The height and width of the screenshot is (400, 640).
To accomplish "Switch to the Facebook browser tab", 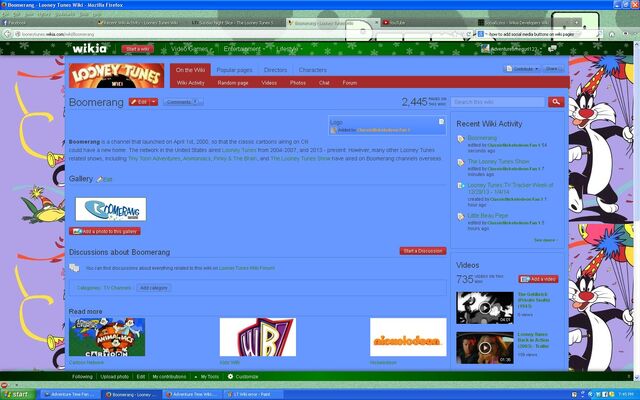I will point(47,23).
